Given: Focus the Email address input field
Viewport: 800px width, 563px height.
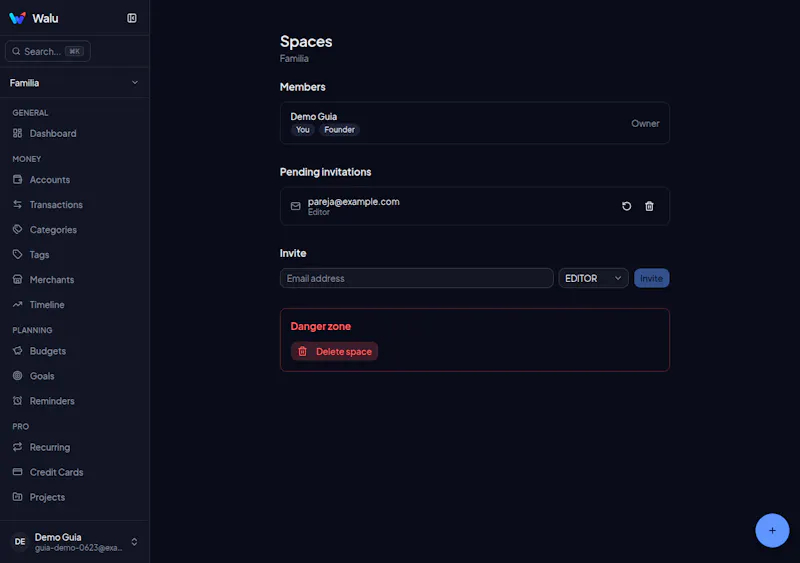Looking at the screenshot, I should pyautogui.click(x=416, y=278).
